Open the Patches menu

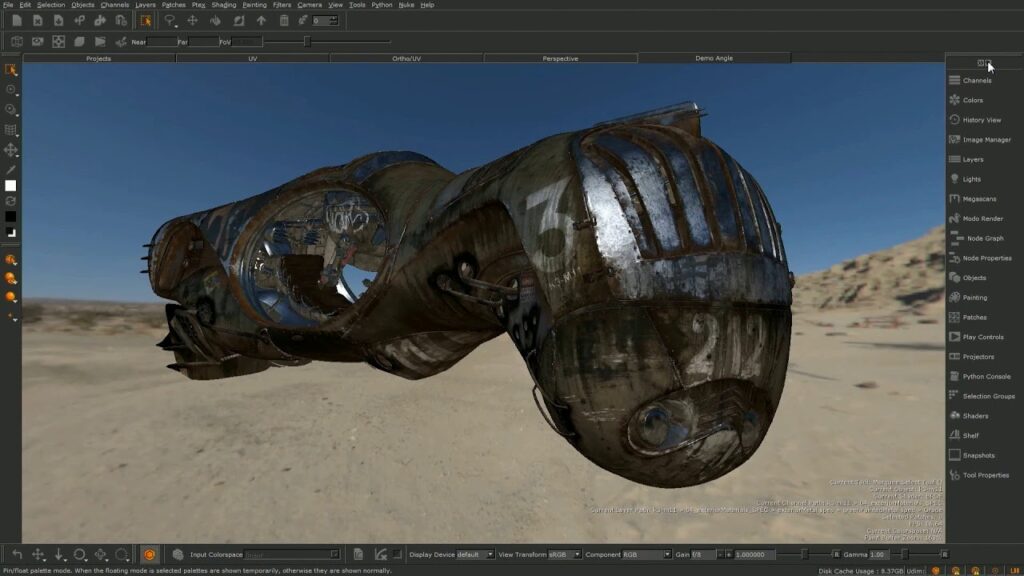[x=173, y=5]
